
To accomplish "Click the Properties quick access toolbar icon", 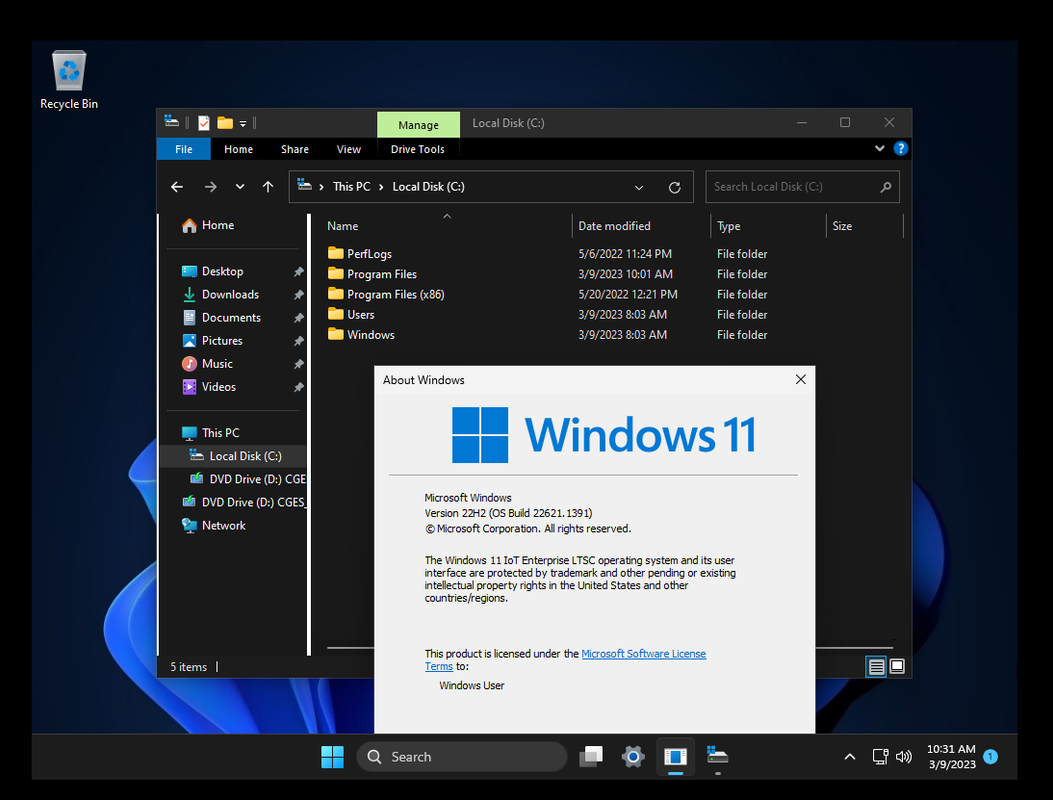I will [204, 123].
